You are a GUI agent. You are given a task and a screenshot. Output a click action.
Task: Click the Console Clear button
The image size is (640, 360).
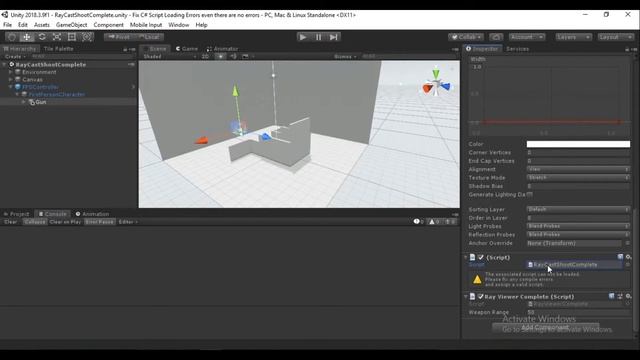(11, 222)
